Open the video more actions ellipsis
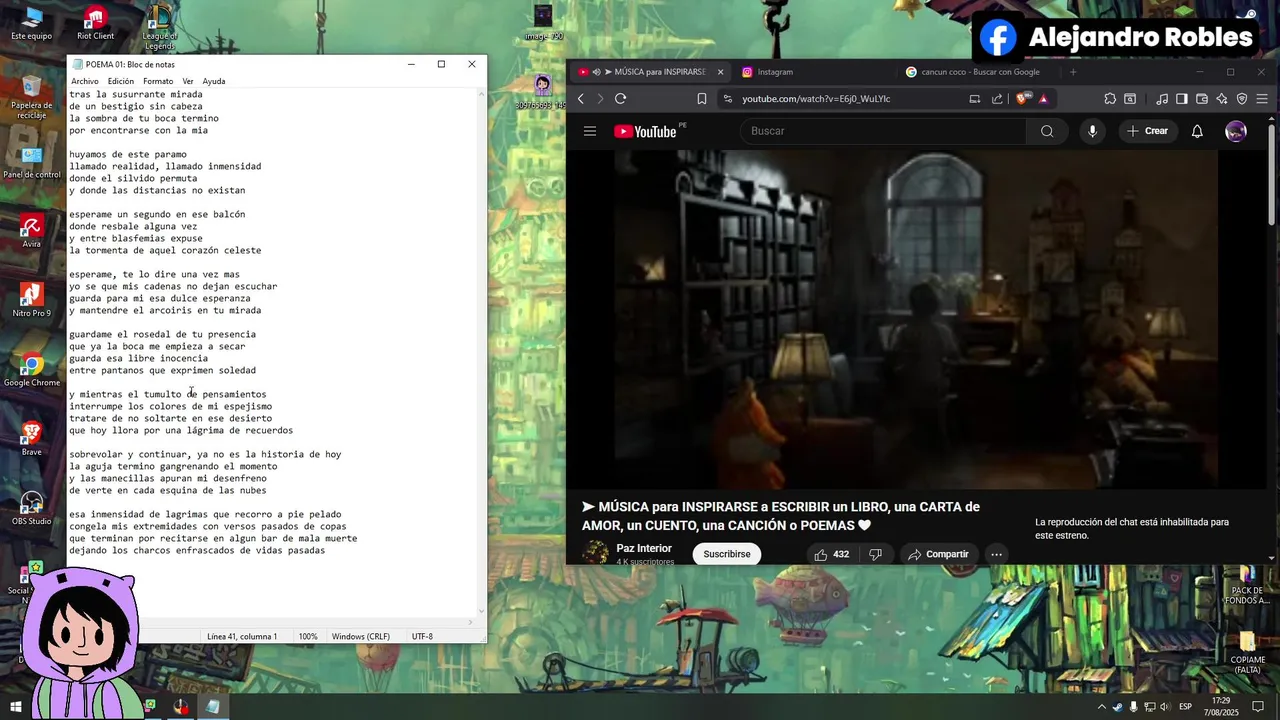The height and width of the screenshot is (720, 1280). point(996,554)
